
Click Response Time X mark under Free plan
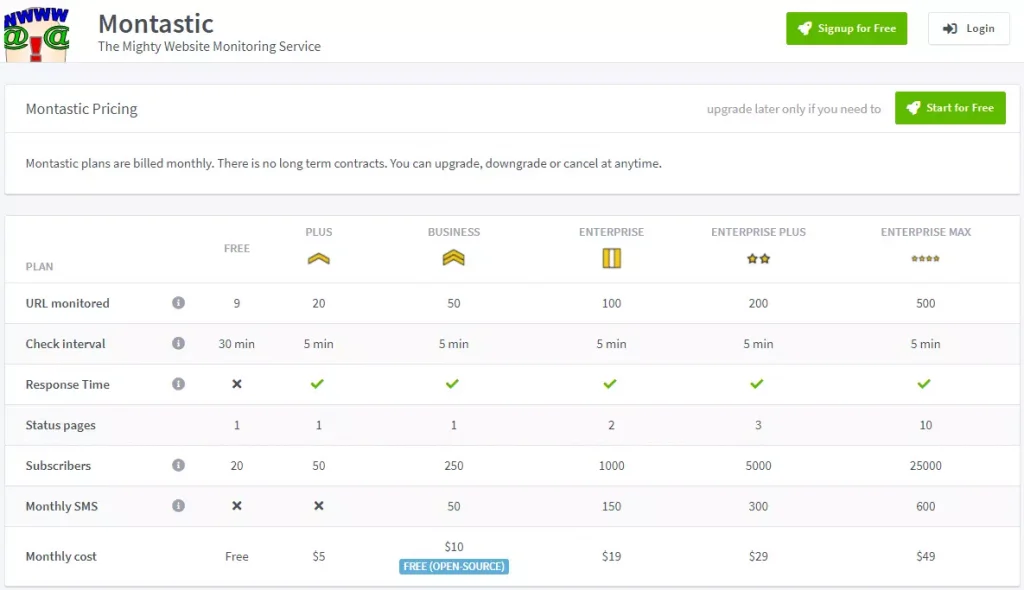237,384
